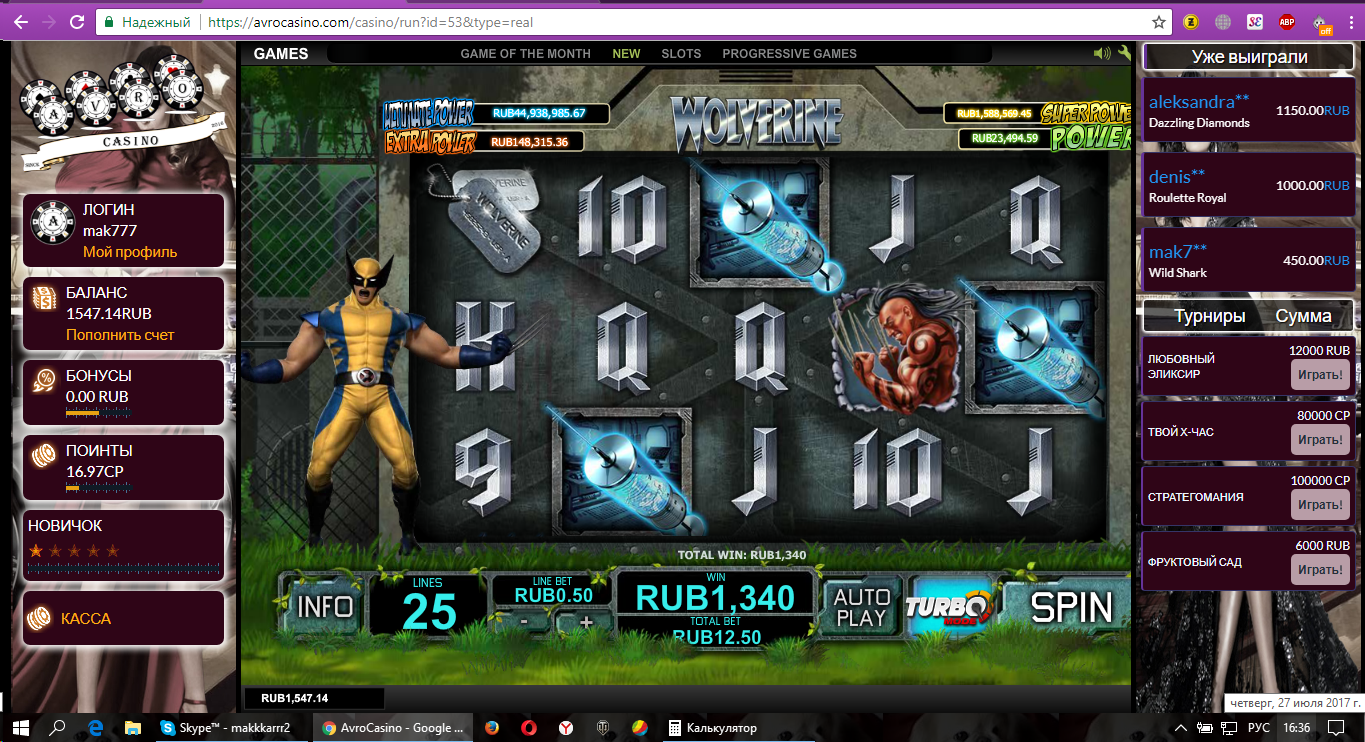Open winner denis** Roulette Royal entry

click(x=1249, y=186)
